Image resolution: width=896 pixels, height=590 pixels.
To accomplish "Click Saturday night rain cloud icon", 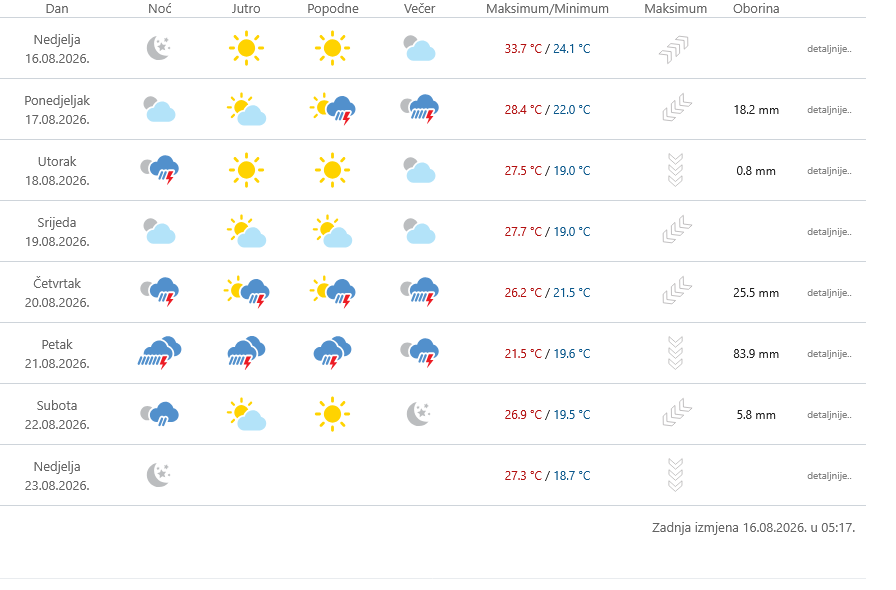I will 159,414.
